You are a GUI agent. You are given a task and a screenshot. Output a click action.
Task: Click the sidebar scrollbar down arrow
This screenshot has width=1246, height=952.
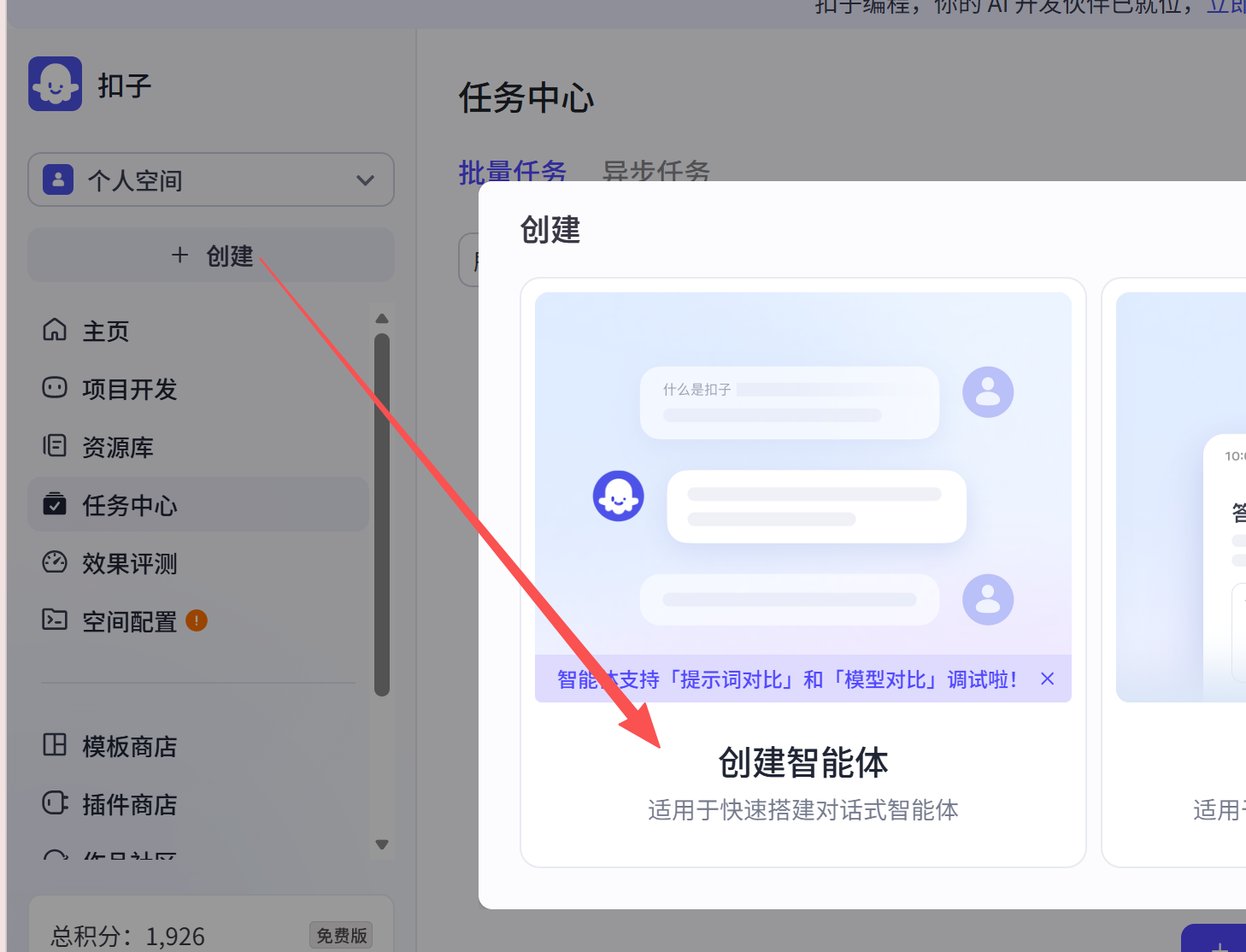pyautogui.click(x=382, y=844)
